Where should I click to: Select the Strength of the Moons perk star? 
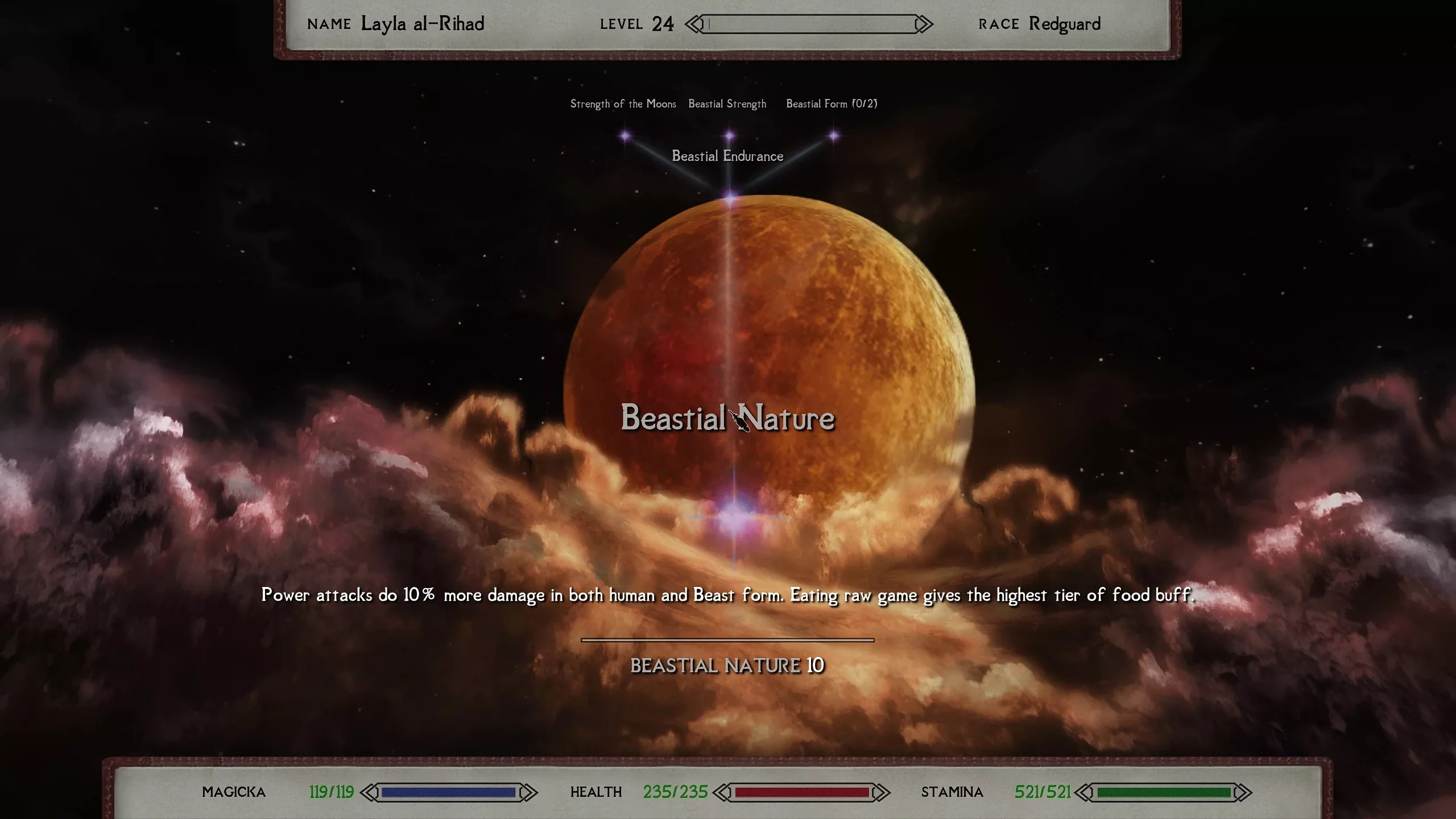[x=626, y=136]
